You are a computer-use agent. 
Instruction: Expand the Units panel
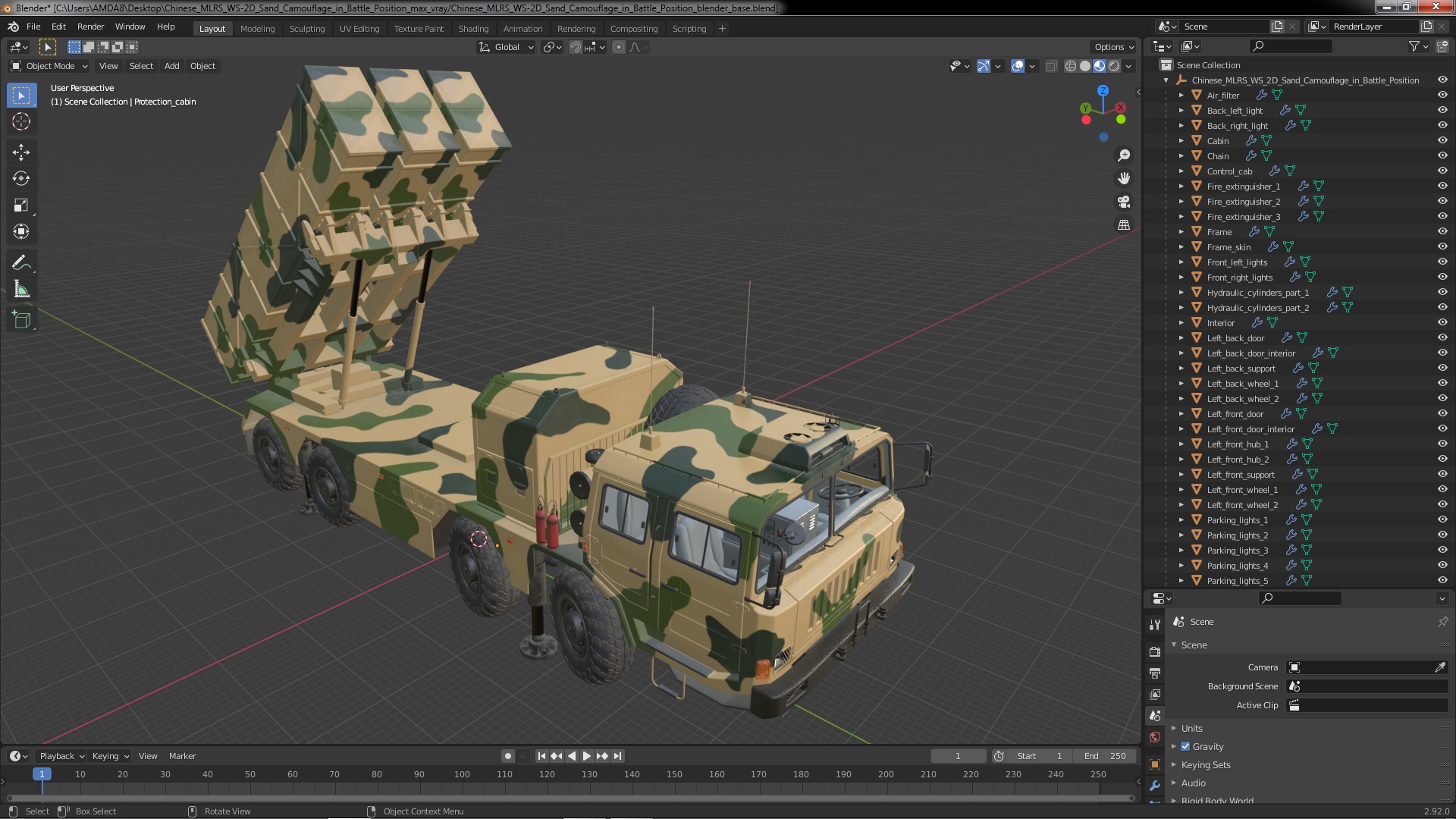[x=1191, y=729]
